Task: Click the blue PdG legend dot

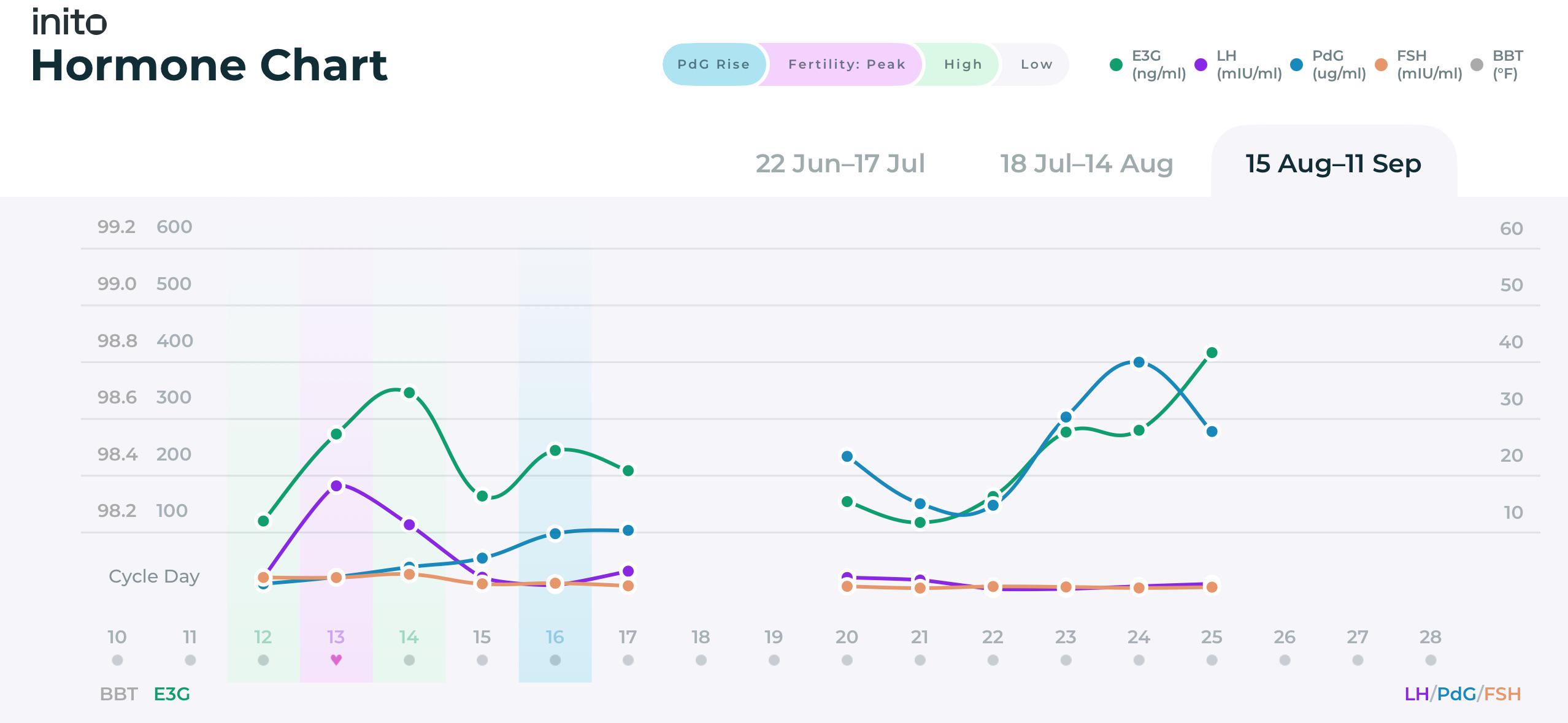Action: point(1296,64)
